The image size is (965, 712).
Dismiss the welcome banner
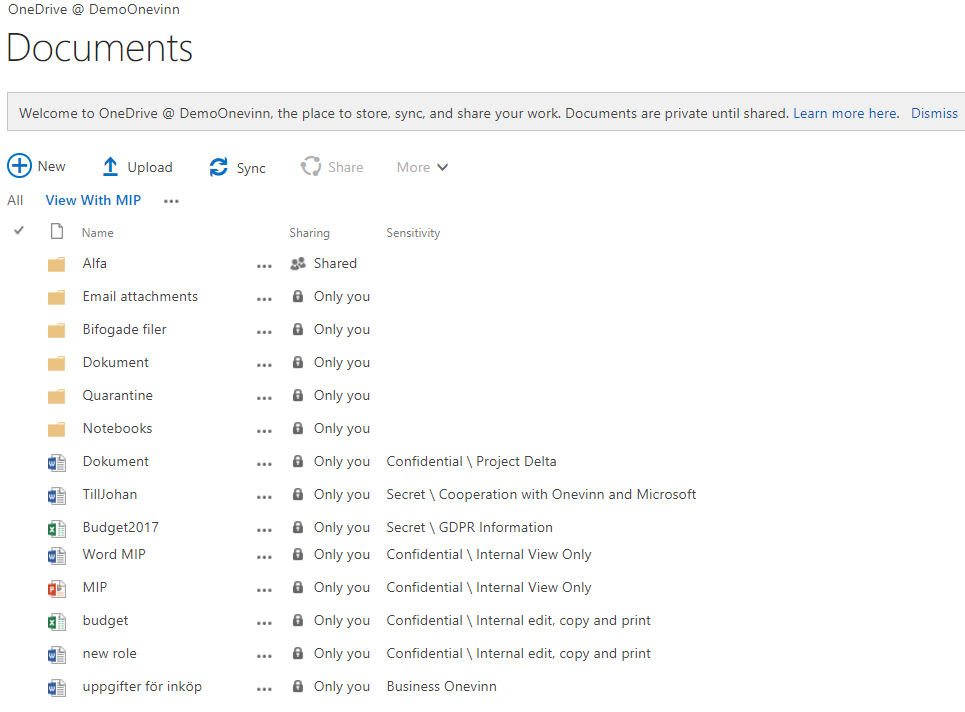(934, 113)
